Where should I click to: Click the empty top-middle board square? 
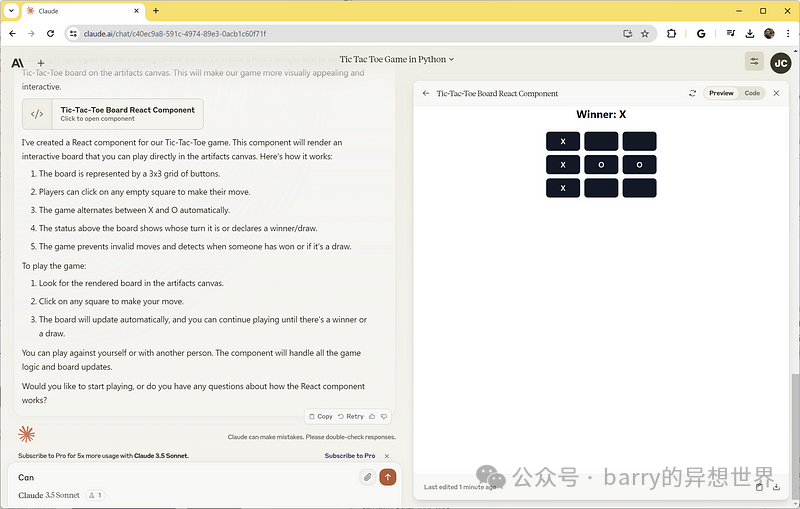point(601,141)
